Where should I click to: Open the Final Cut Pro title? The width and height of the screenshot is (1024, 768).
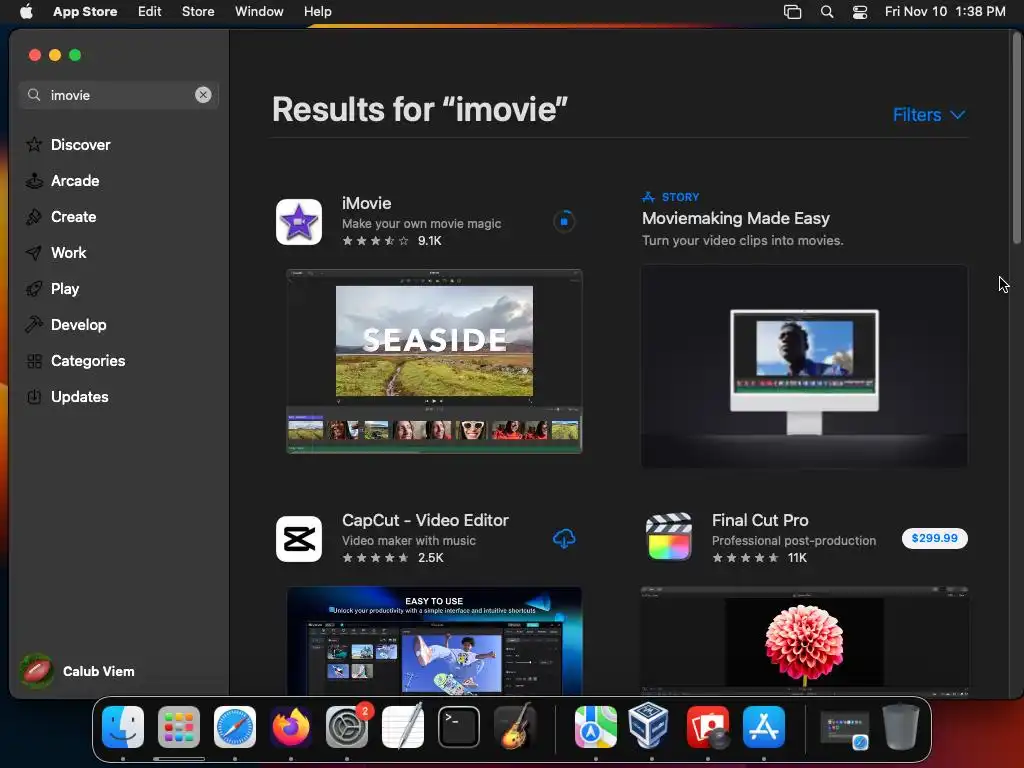coord(760,520)
